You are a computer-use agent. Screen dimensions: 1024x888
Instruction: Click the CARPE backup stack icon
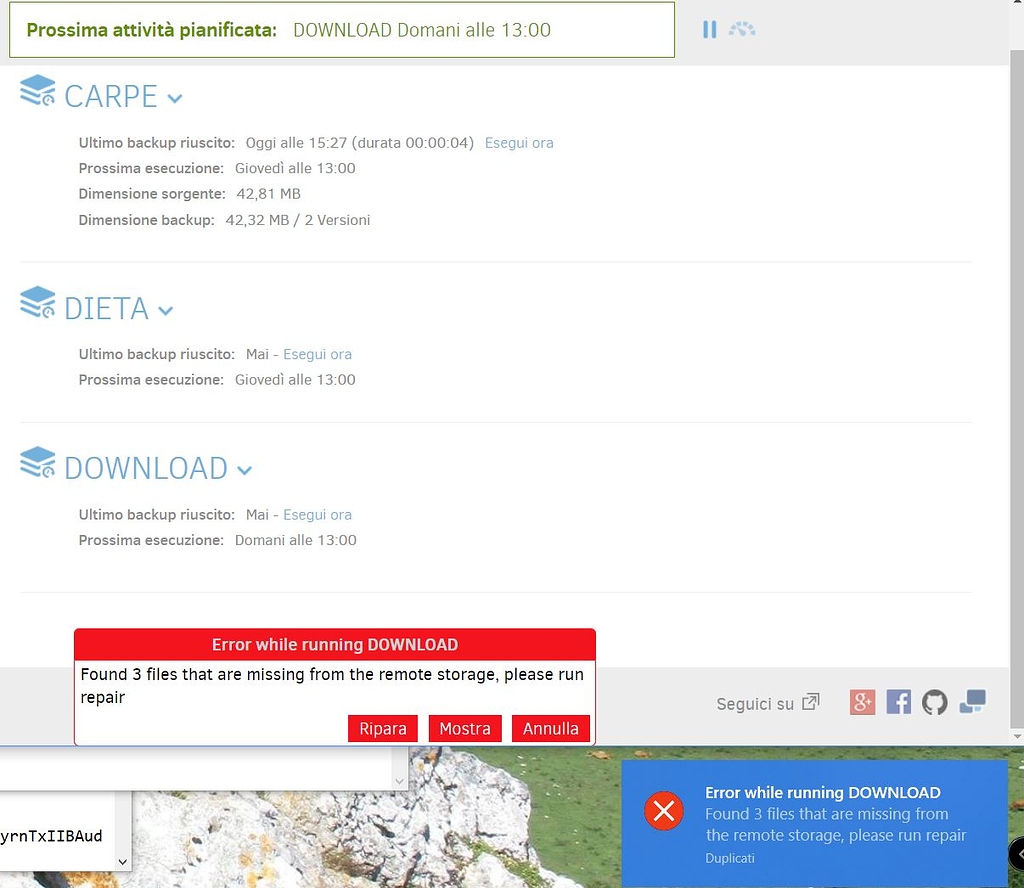click(x=37, y=90)
